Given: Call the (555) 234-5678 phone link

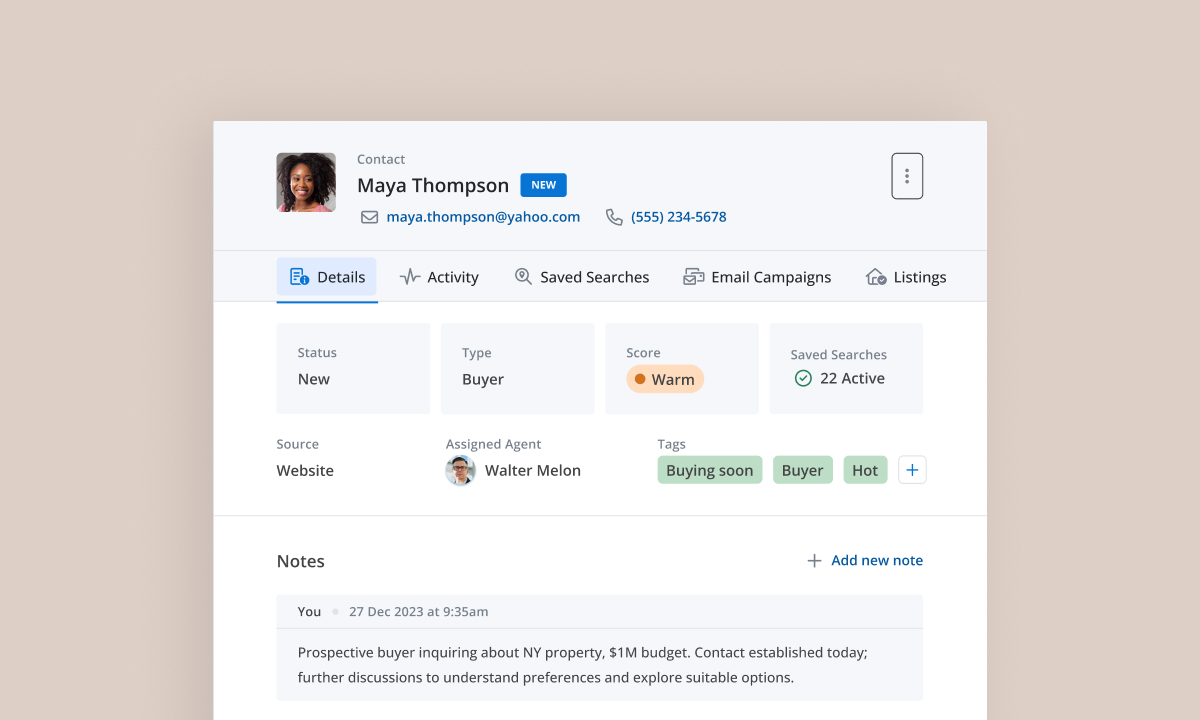Looking at the screenshot, I should (678, 217).
